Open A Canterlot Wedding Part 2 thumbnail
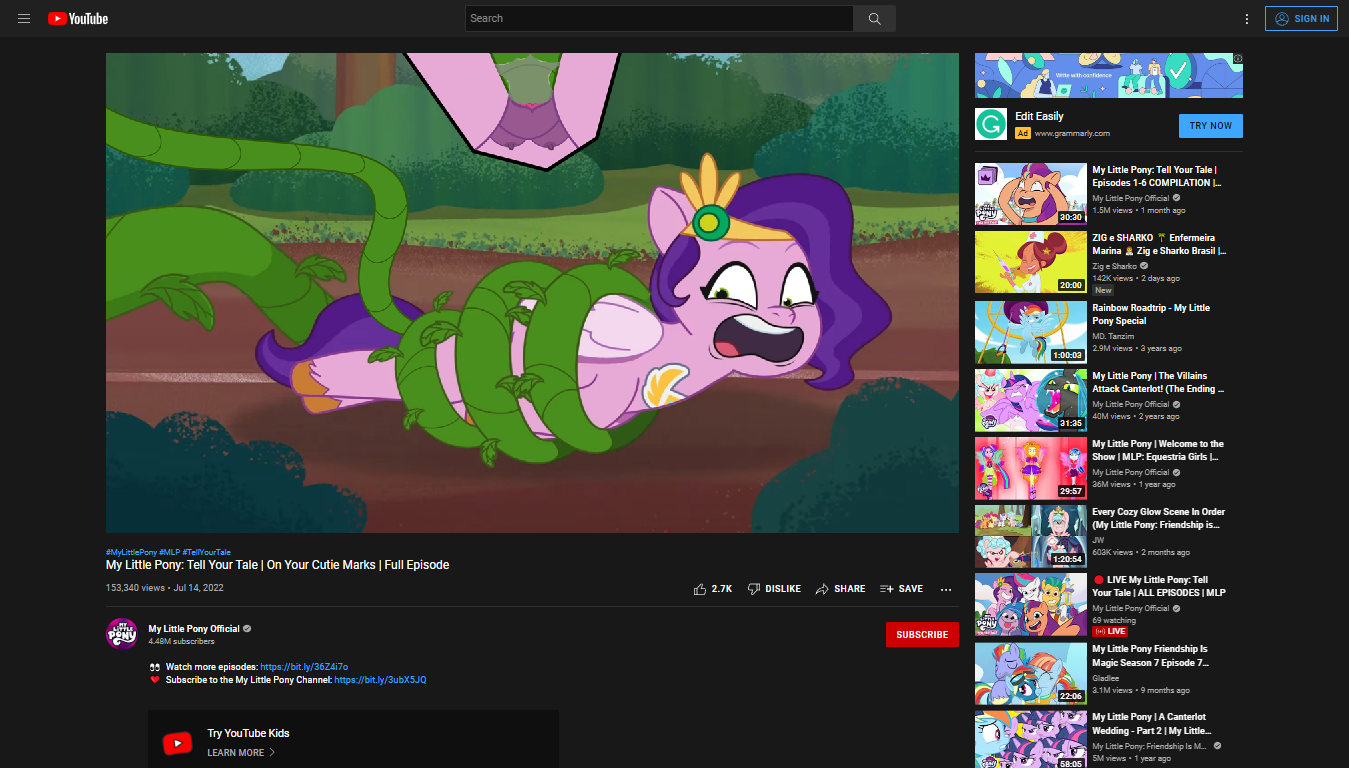Image resolution: width=1349 pixels, height=768 pixels. (1031, 739)
